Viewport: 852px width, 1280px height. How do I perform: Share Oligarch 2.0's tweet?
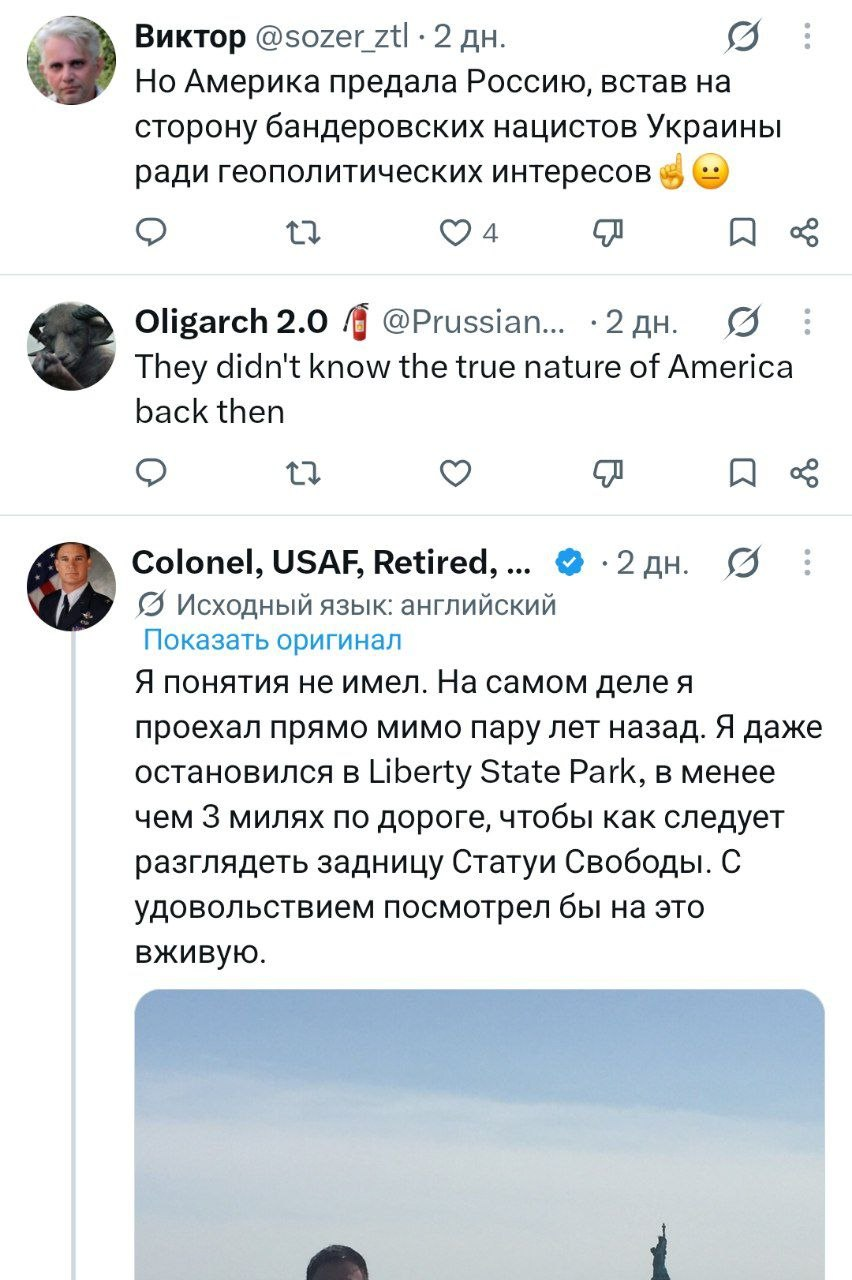point(805,472)
